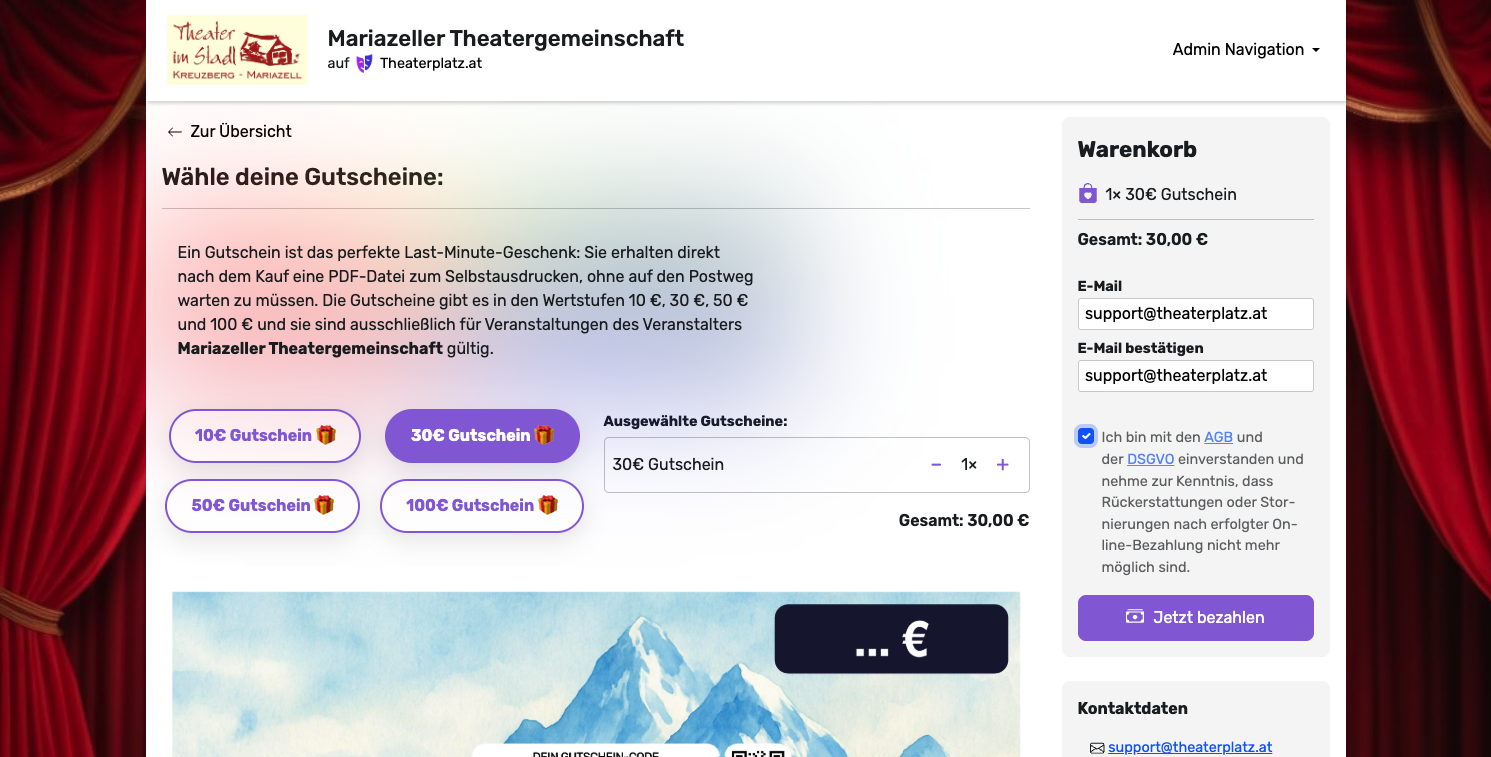This screenshot has height=757, width=1491.
Task: Choose the 50€ Gutschein option
Action: pyautogui.click(x=263, y=506)
